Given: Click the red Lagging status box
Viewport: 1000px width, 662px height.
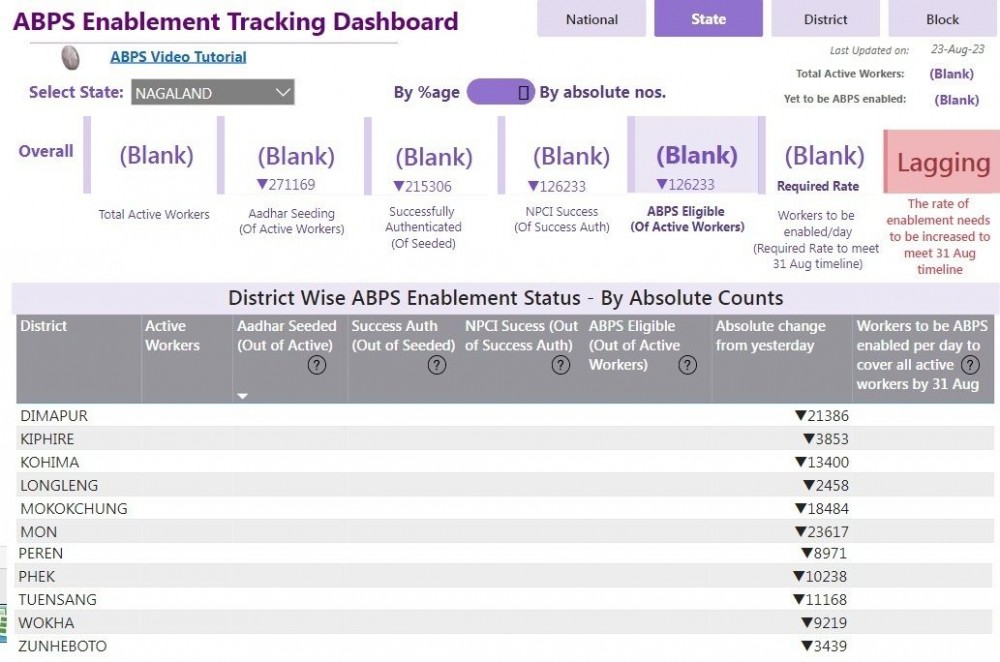Looking at the screenshot, I should click(x=942, y=162).
